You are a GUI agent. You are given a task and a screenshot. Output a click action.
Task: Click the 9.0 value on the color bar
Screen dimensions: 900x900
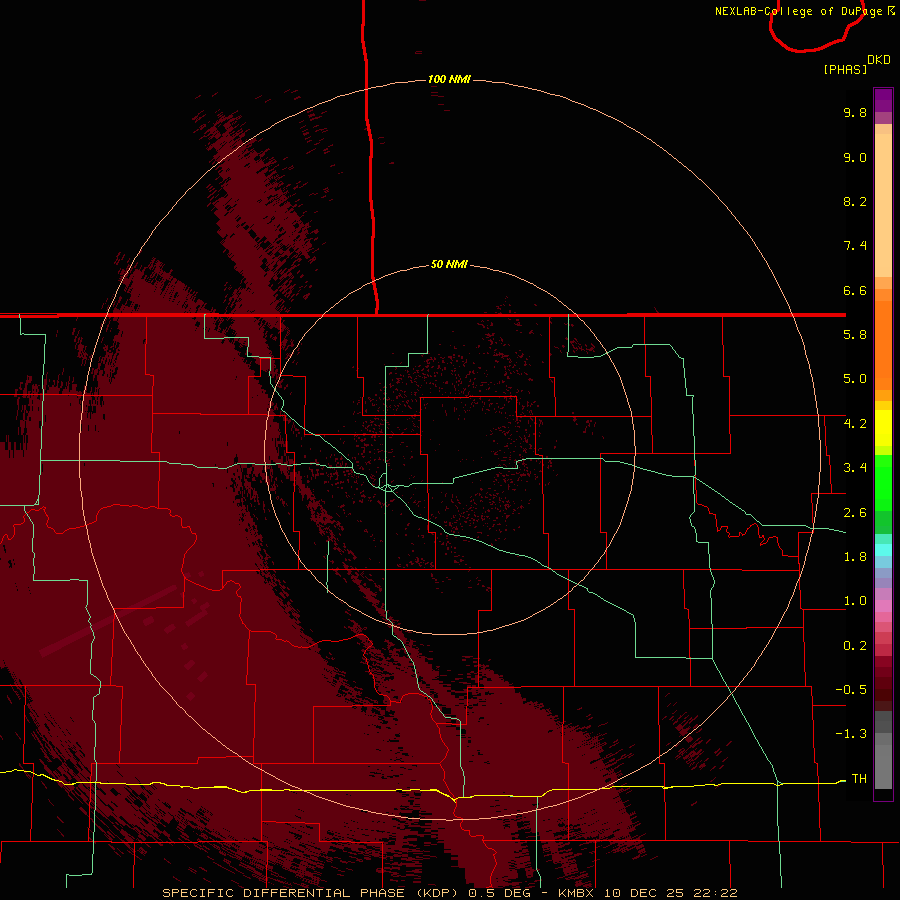[855, 157]
